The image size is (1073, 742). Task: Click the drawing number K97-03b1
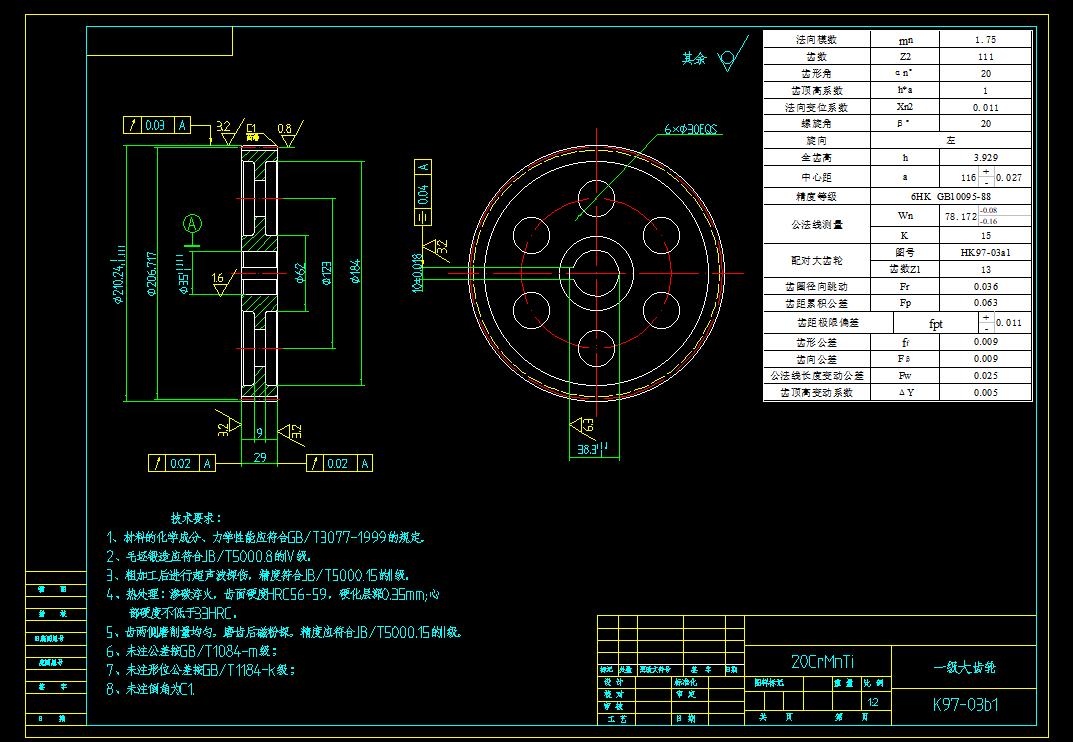(x=965, y=703)
